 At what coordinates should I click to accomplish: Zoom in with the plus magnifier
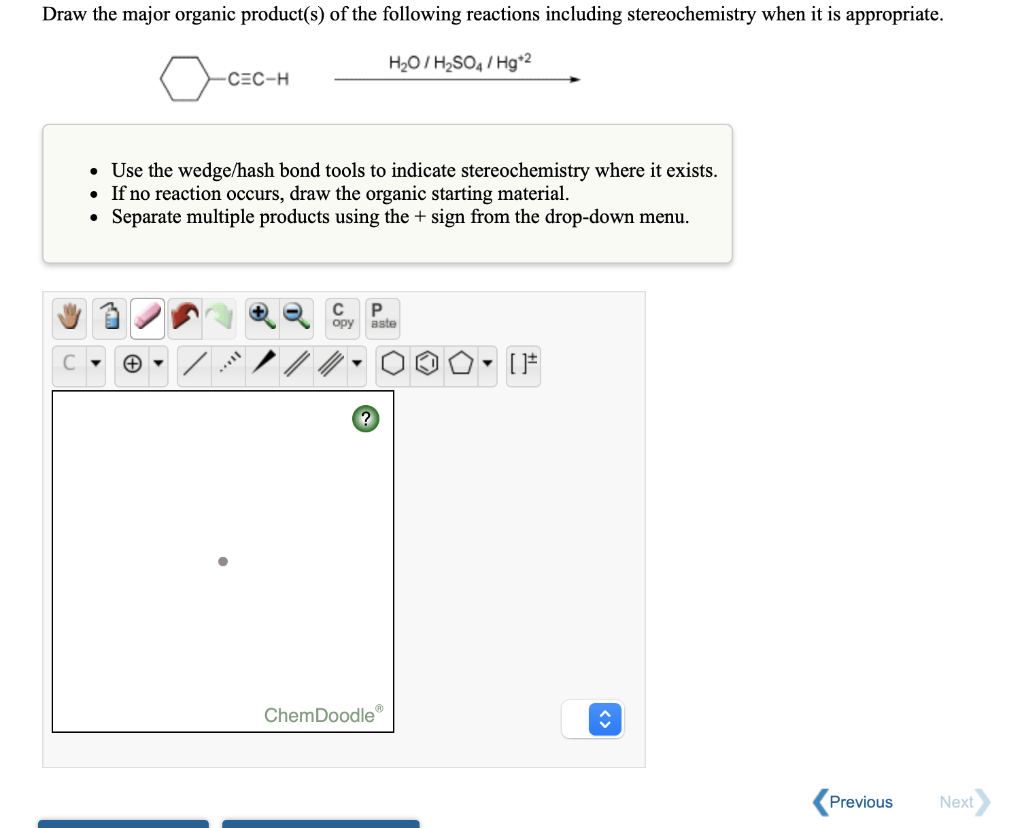(262, 318)
